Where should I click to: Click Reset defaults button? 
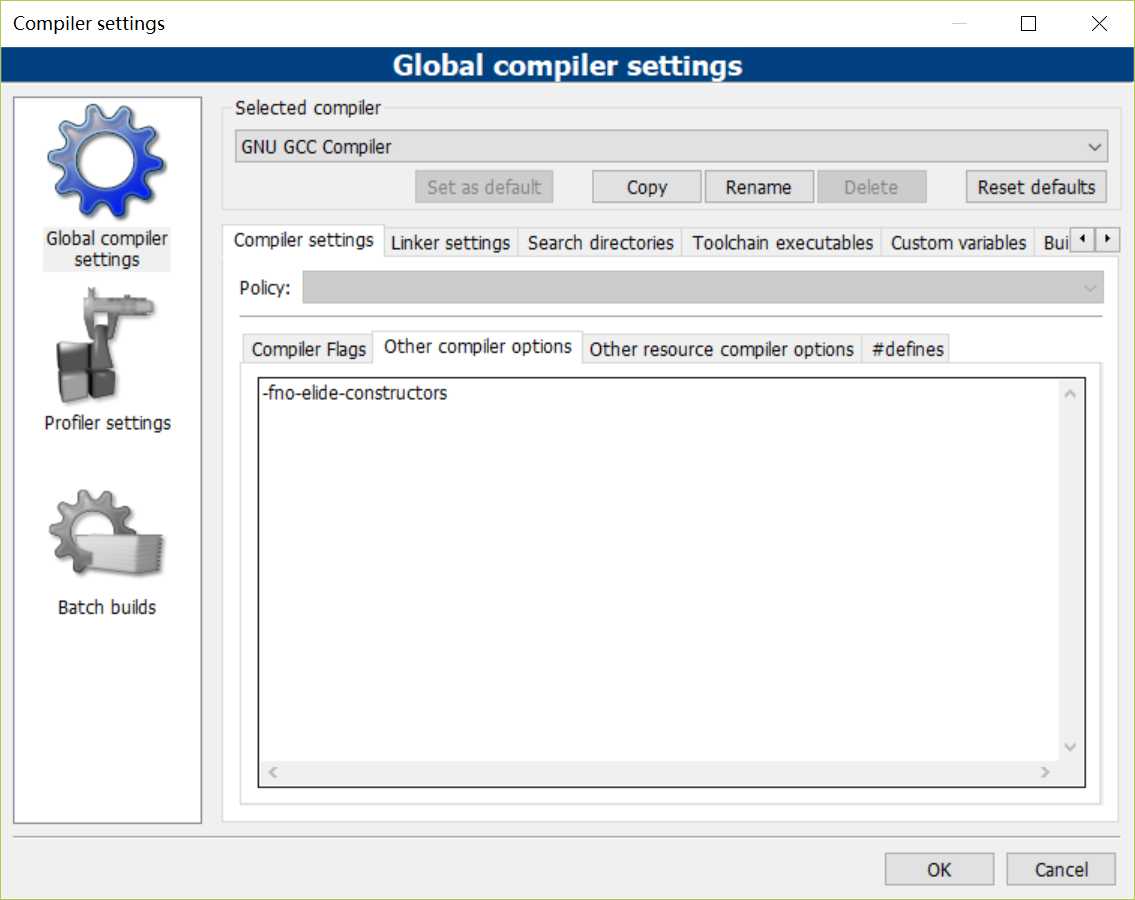click(1036, 187)
